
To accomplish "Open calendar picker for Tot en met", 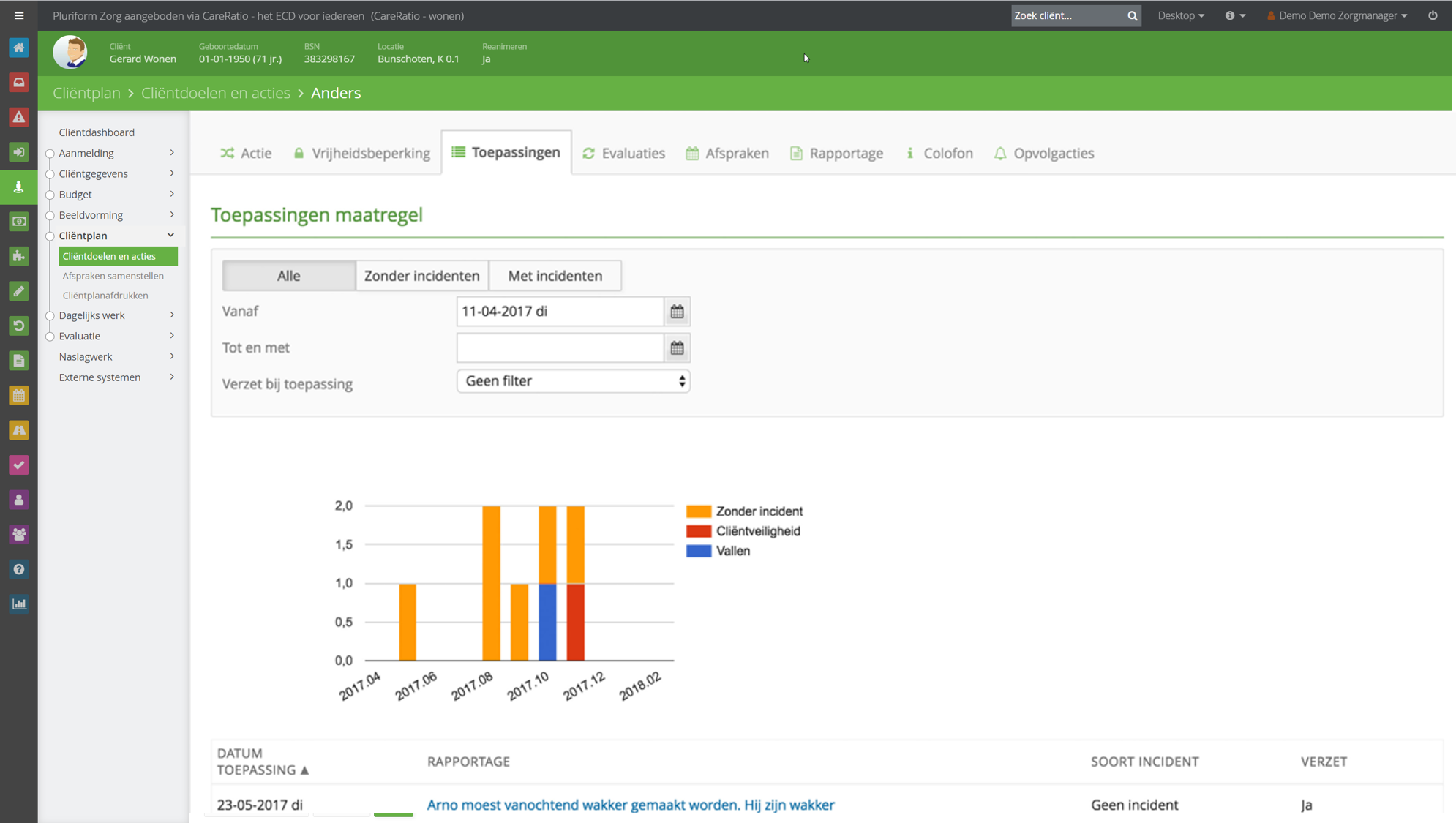I will coord(677,348).
